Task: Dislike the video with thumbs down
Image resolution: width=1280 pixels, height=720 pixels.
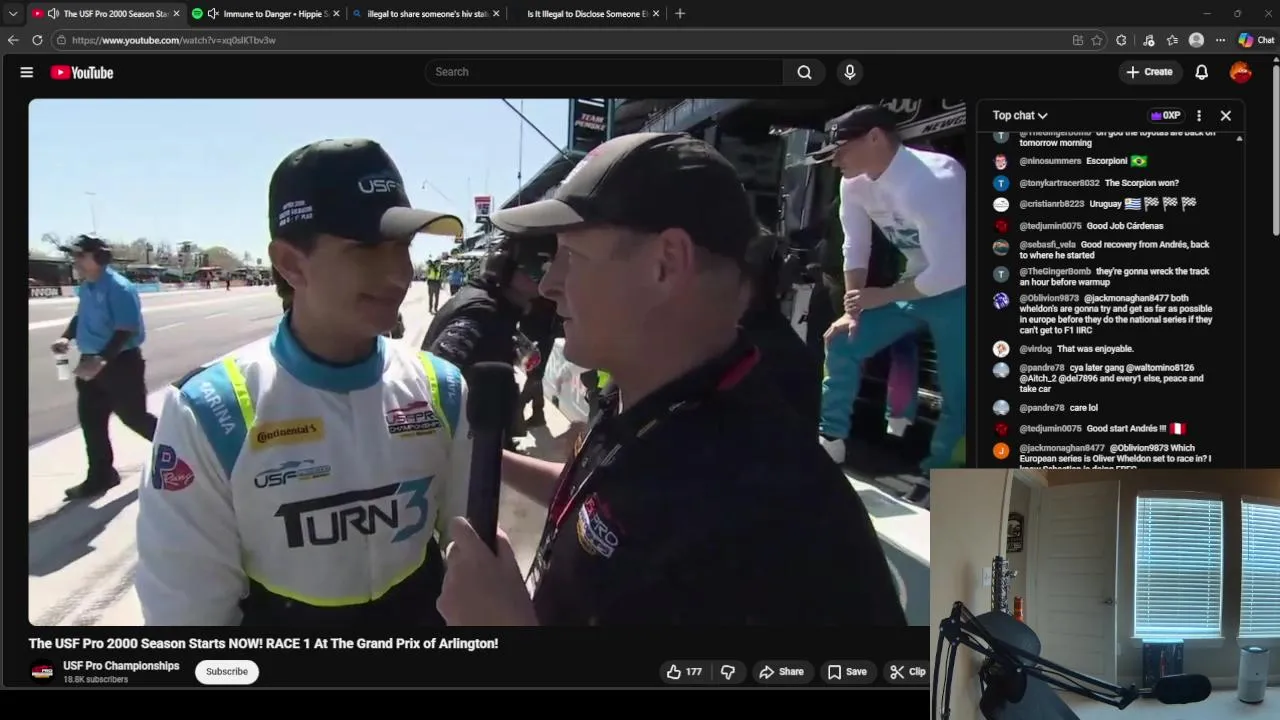Action: (728, 672)
